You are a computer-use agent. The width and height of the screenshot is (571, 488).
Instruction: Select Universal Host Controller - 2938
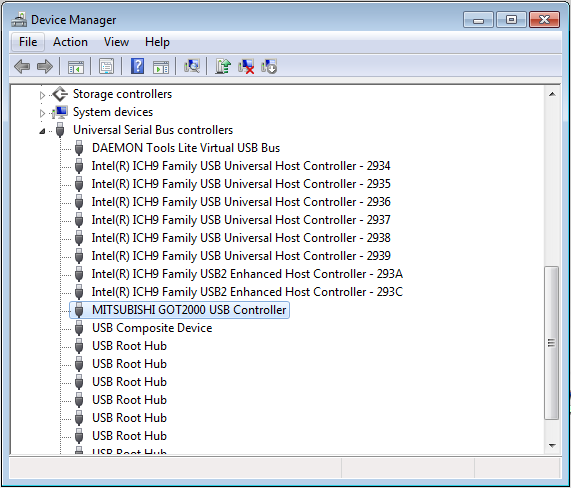click(x=241, y=238)
